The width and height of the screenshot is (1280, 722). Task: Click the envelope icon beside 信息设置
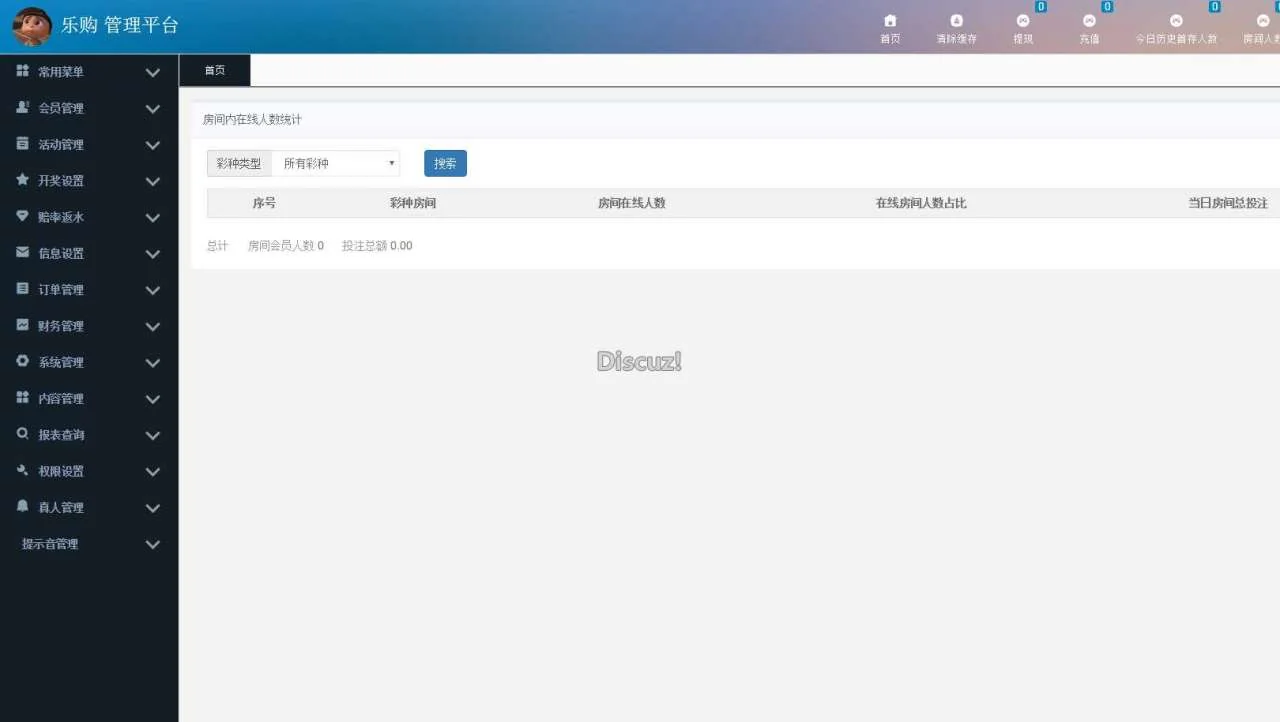(x=22, y=253)
